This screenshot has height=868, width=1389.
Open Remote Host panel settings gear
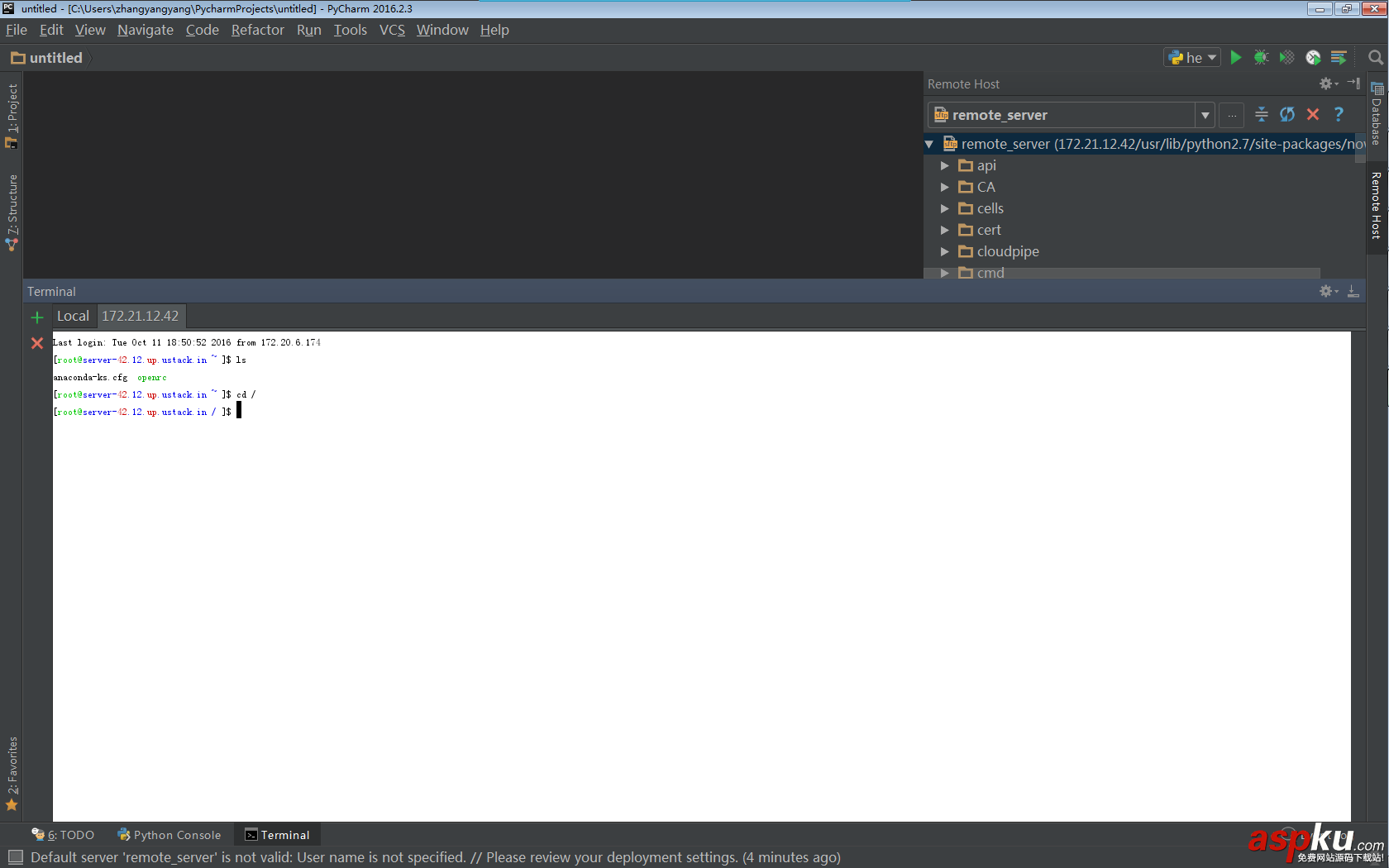point(1326,83)
